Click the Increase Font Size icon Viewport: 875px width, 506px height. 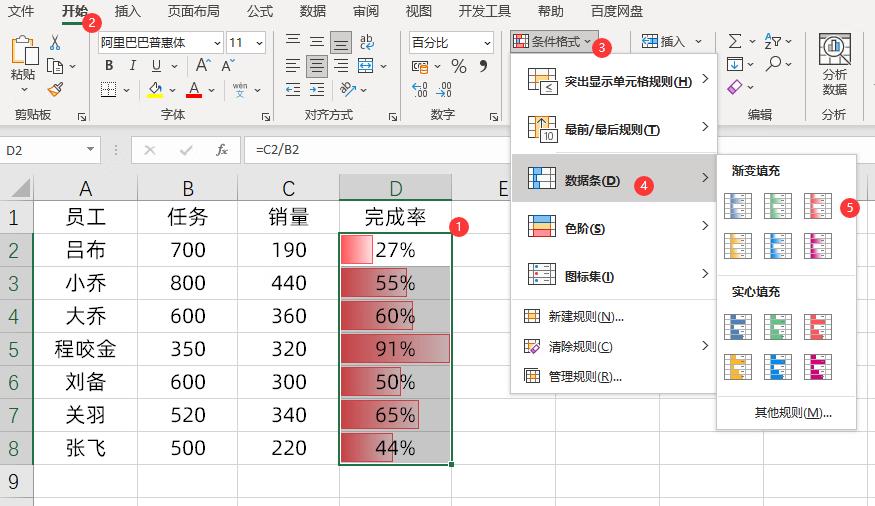[x=204, y=66]
